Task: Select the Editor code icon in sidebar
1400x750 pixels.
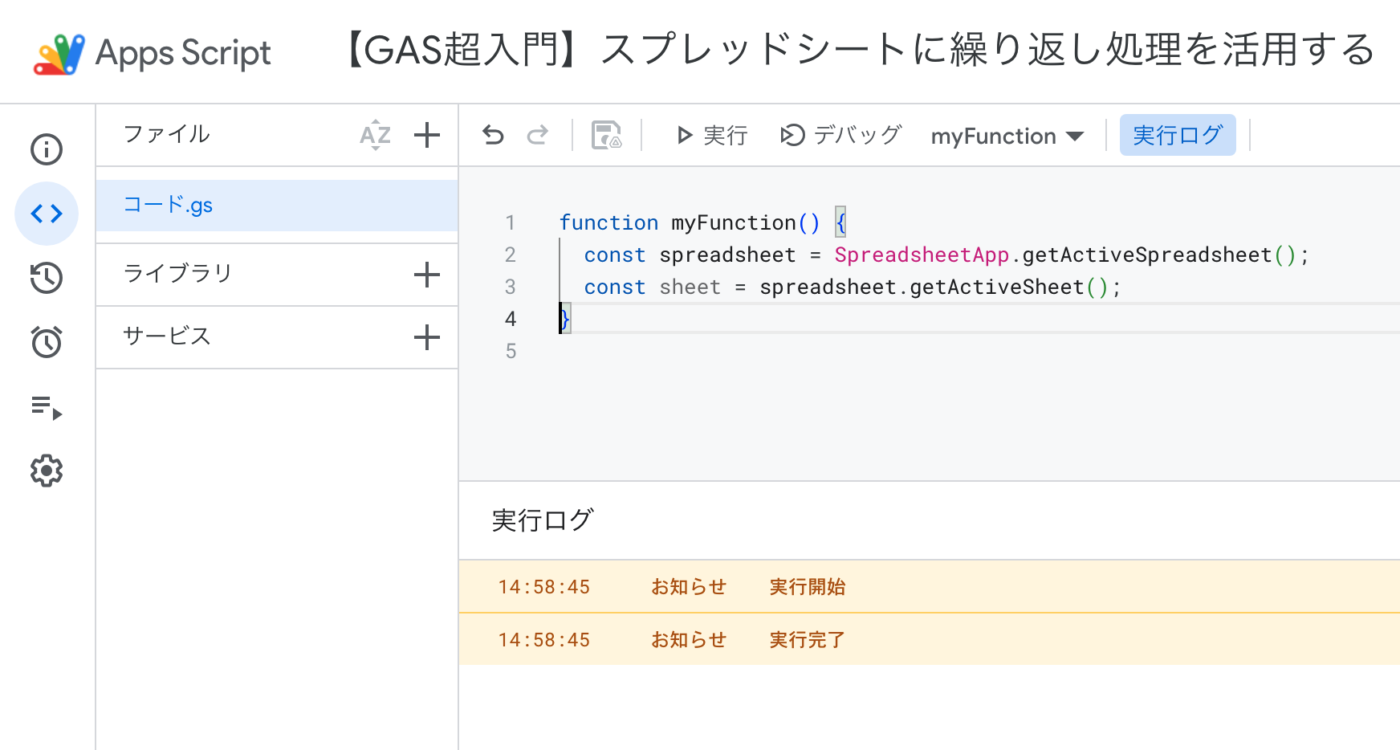Action: [x=46, y=214]
